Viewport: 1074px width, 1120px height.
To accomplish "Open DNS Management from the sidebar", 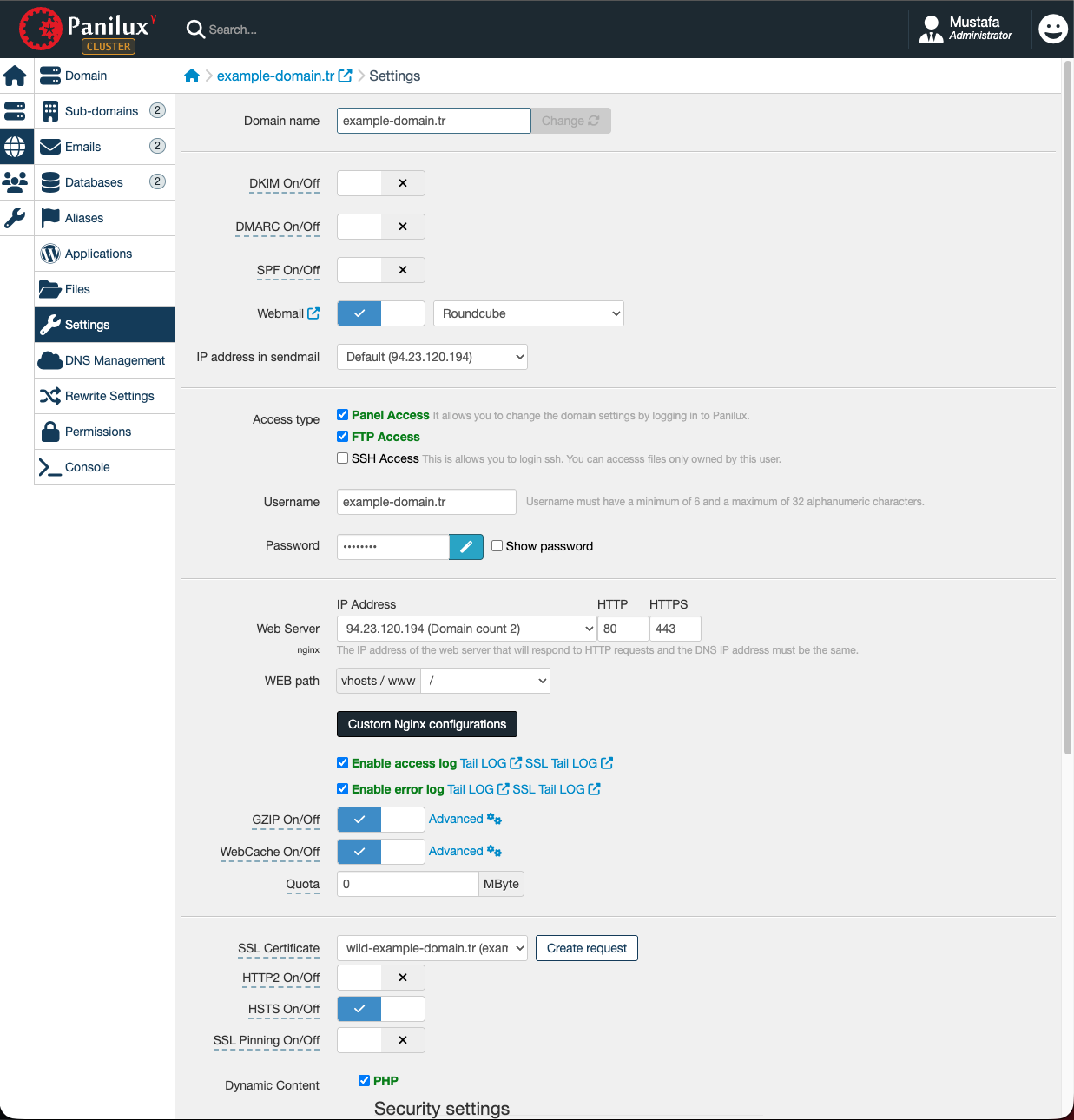I will click(x=114, y=360).
